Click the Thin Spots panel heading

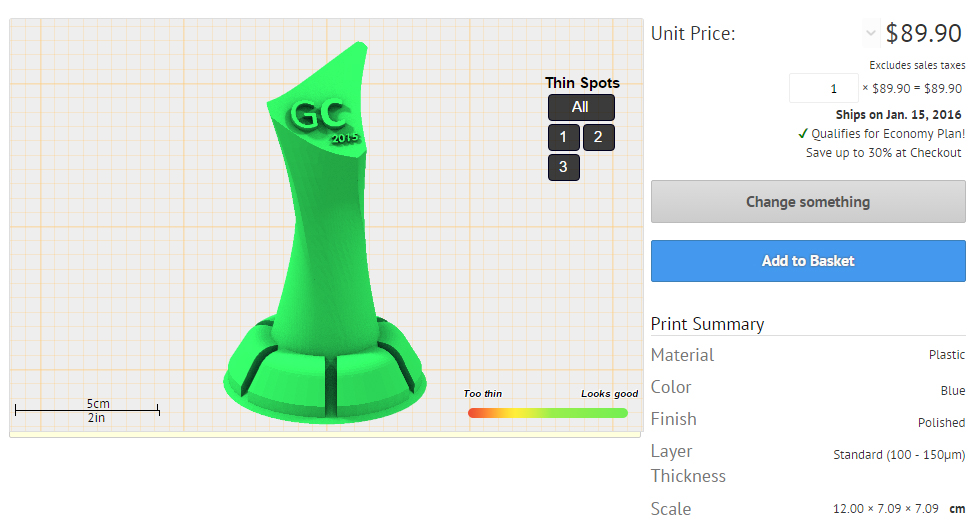(583, 83)
